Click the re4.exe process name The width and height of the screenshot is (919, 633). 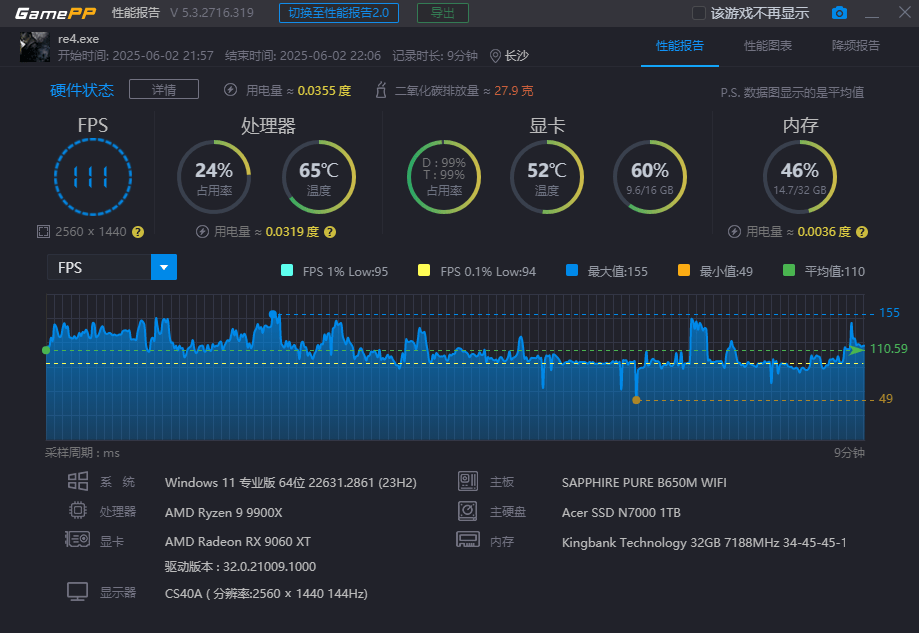[79, 39]
